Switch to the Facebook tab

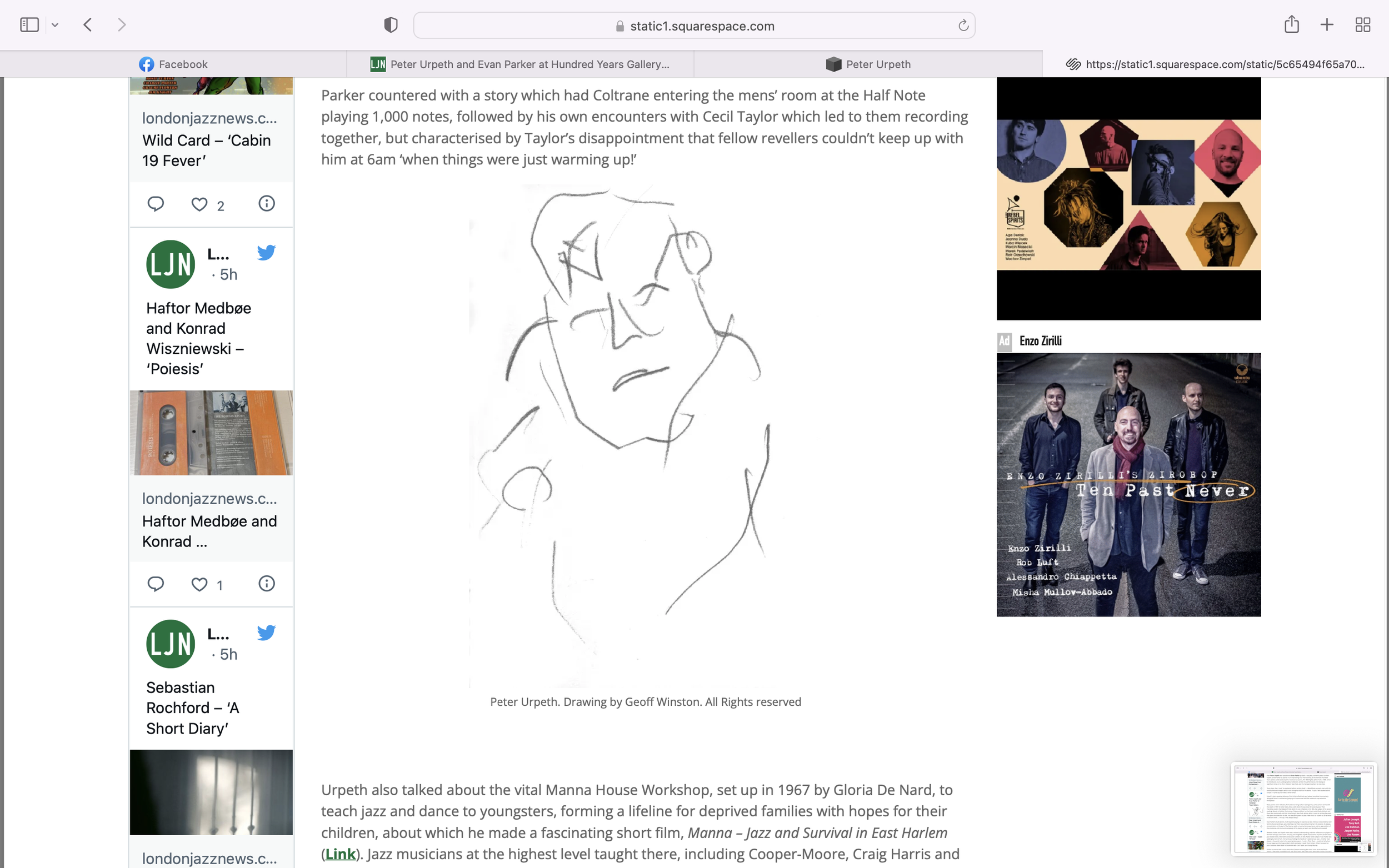point(173,64)
